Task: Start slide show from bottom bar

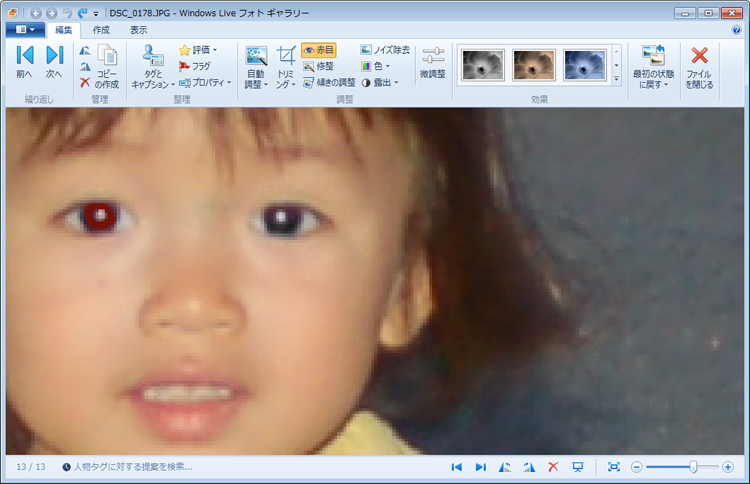Action: tap(578, 467)
